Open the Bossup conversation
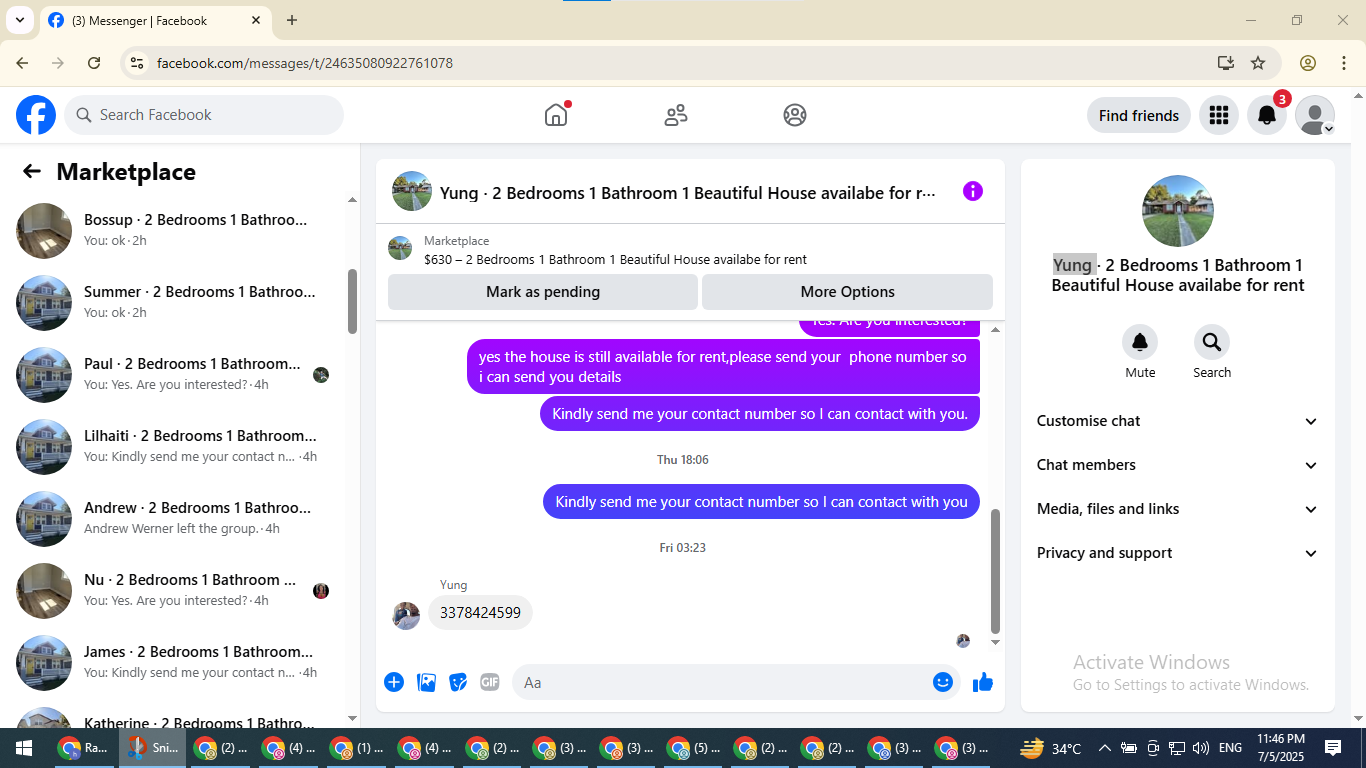Viewport: 1366px width, 768px height. click(x=175, y=230)
